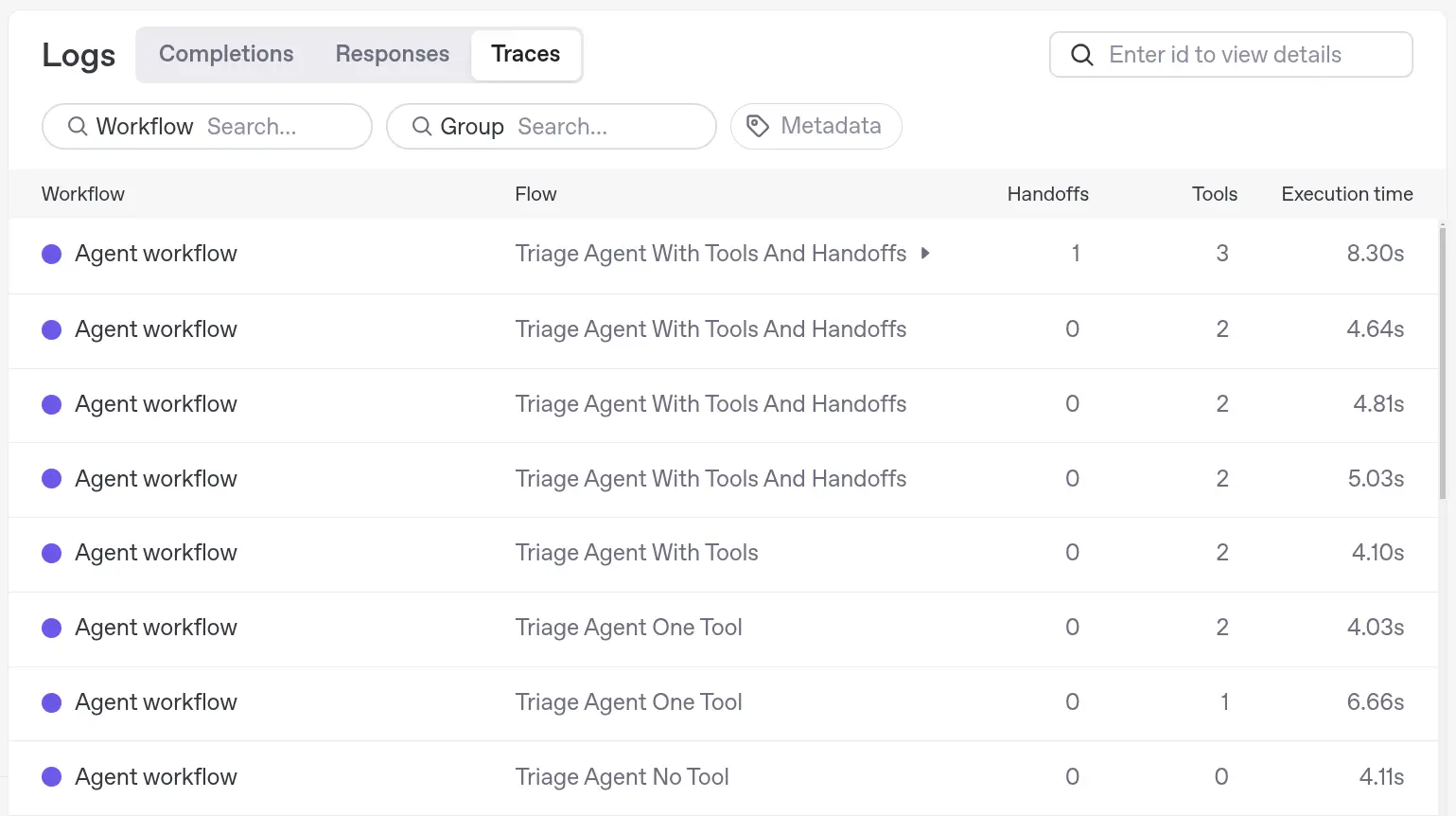1456x816 pixels.
Task: Sort by the Execution time column header
Action: click(1347, 194)
